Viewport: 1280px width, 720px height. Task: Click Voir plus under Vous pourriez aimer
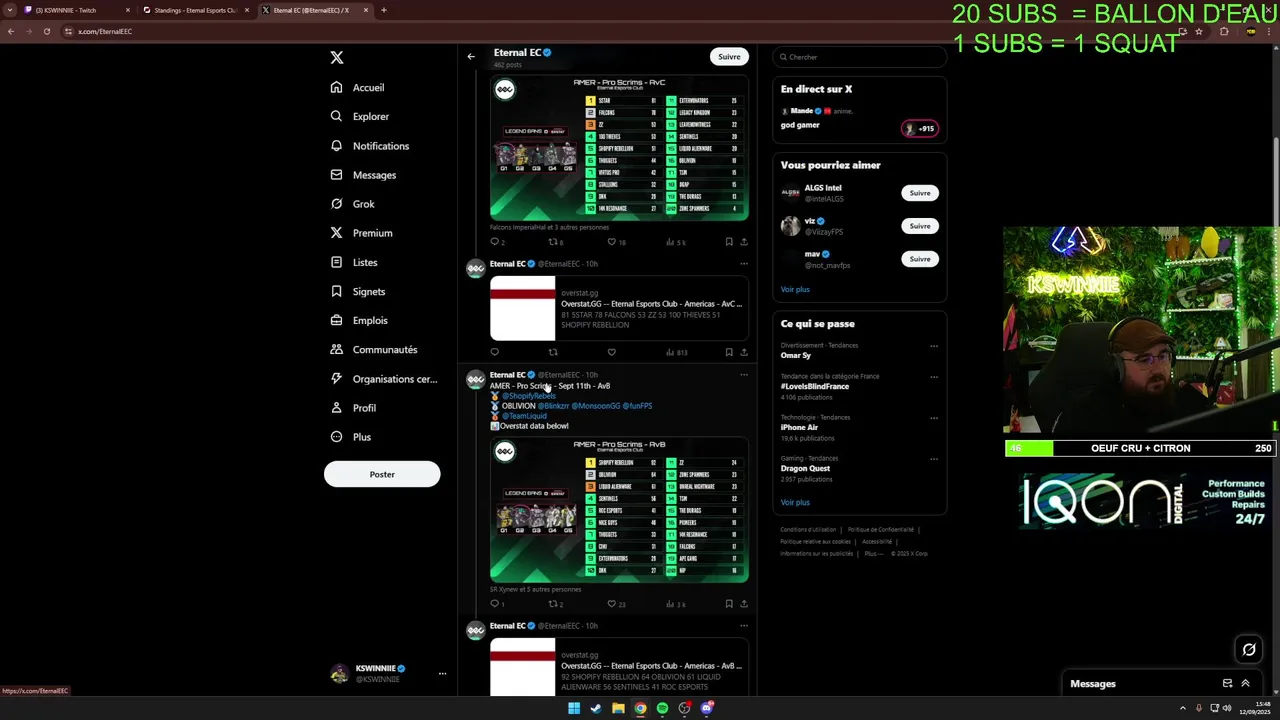point(795,289)
